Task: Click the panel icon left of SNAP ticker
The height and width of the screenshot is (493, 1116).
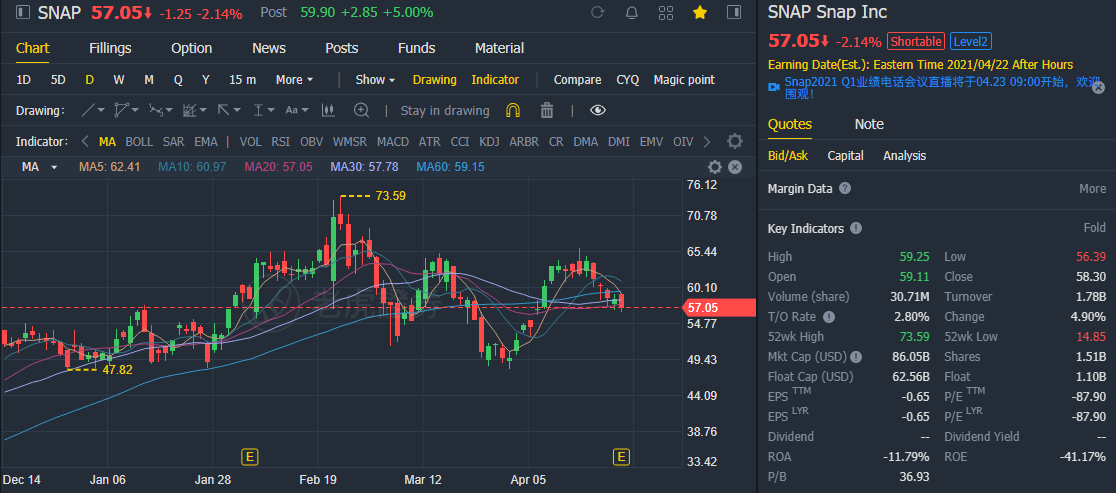Action: coord(23,12)
